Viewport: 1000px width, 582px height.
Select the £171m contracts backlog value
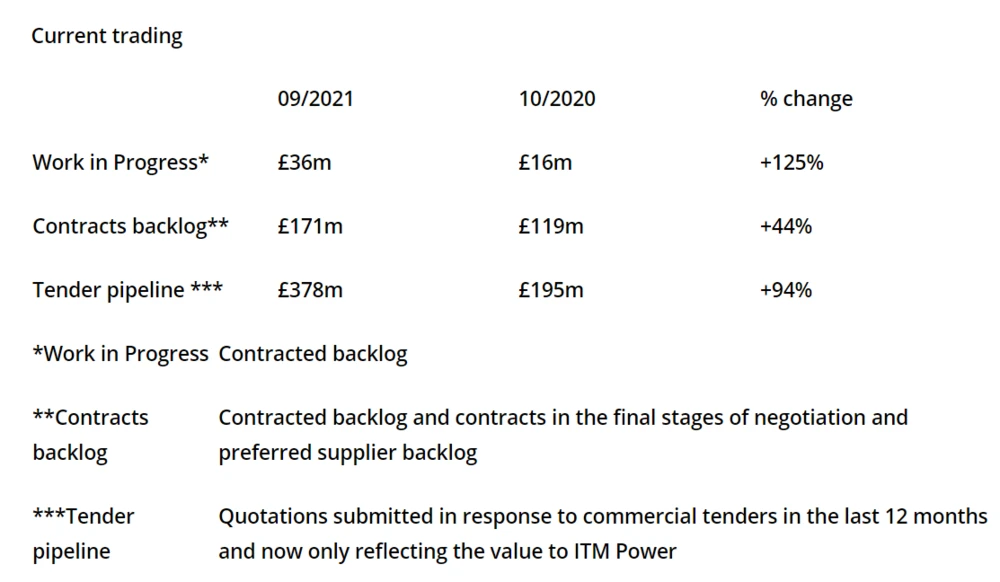point(310,226)
